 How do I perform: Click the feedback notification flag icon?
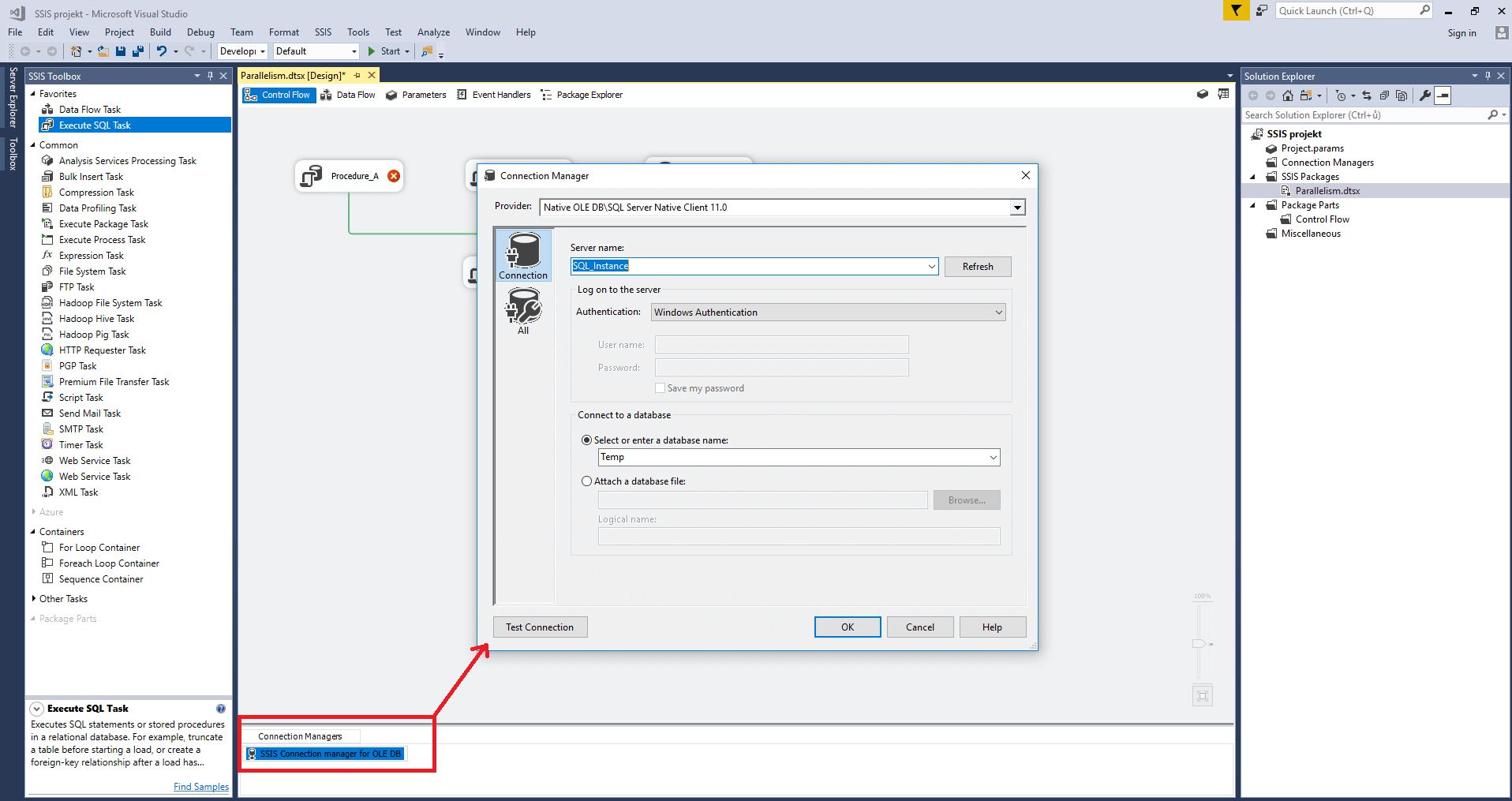(x=1235, y=10)
